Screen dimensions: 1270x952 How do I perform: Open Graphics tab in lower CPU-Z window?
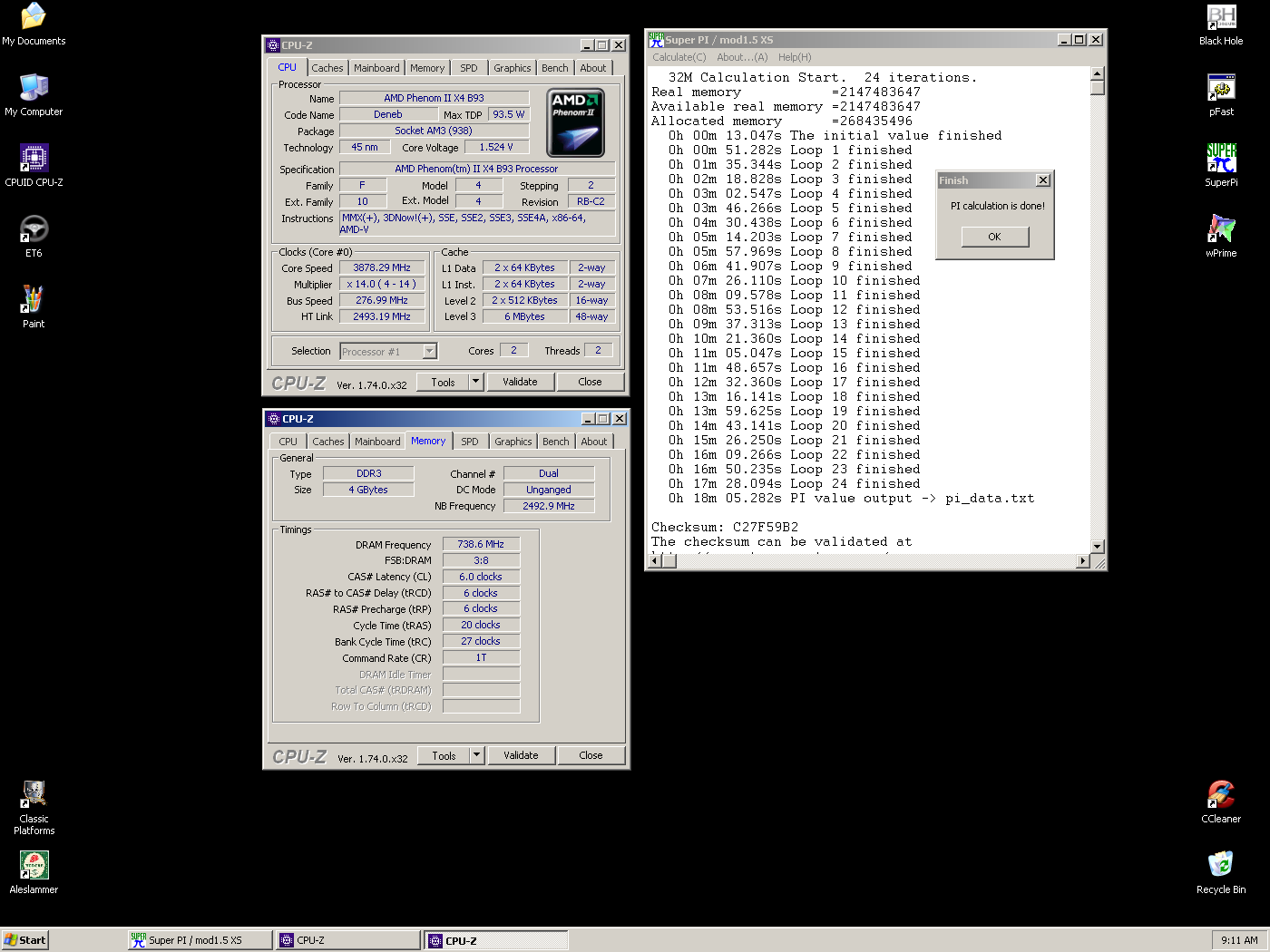point(513,442)
